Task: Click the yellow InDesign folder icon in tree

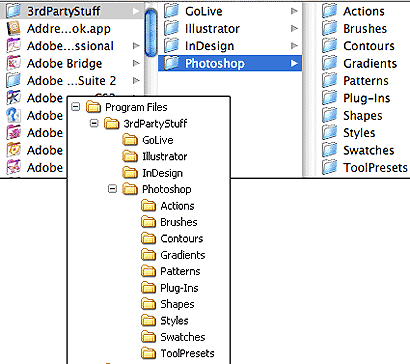Action: pyautogui.click(x=130, y=173)
